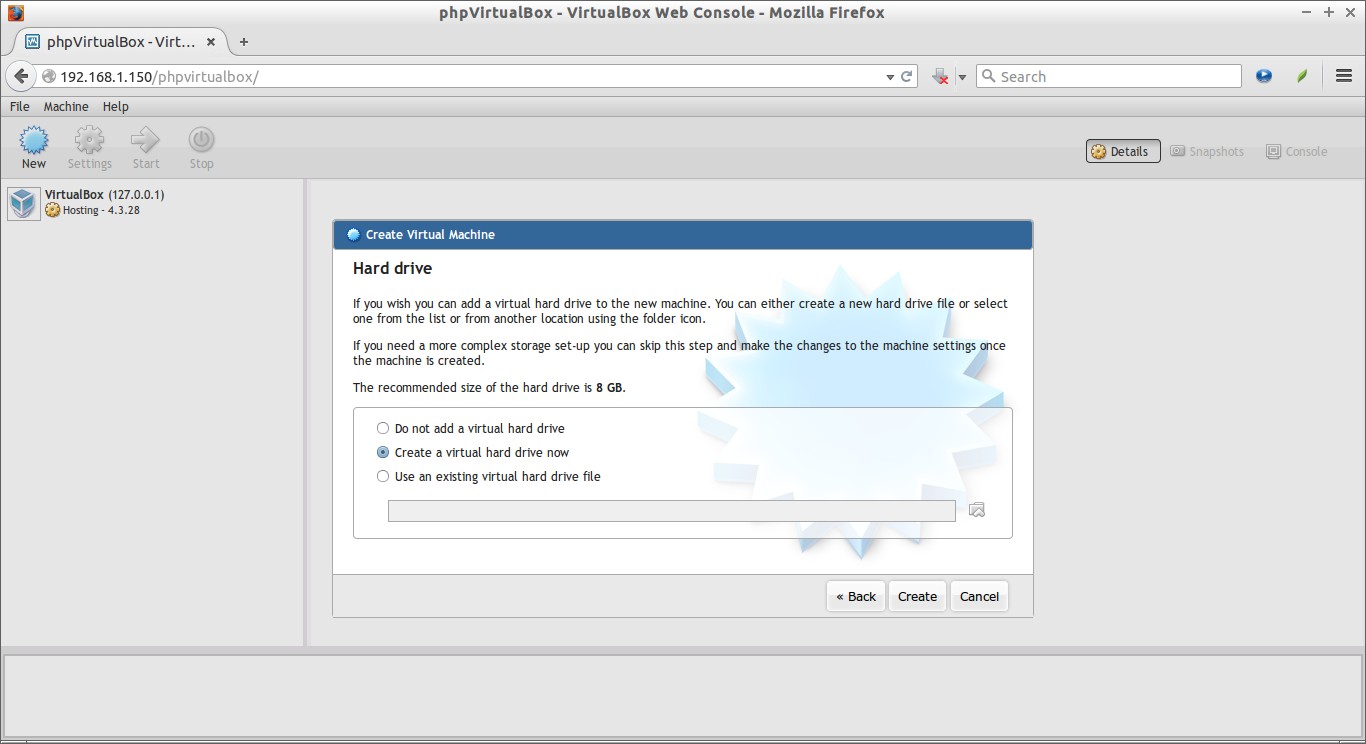This screenshot has height=744, width=1366.
Task: Close the phpVirtualBox browser tab
Action: click(211, 42)
